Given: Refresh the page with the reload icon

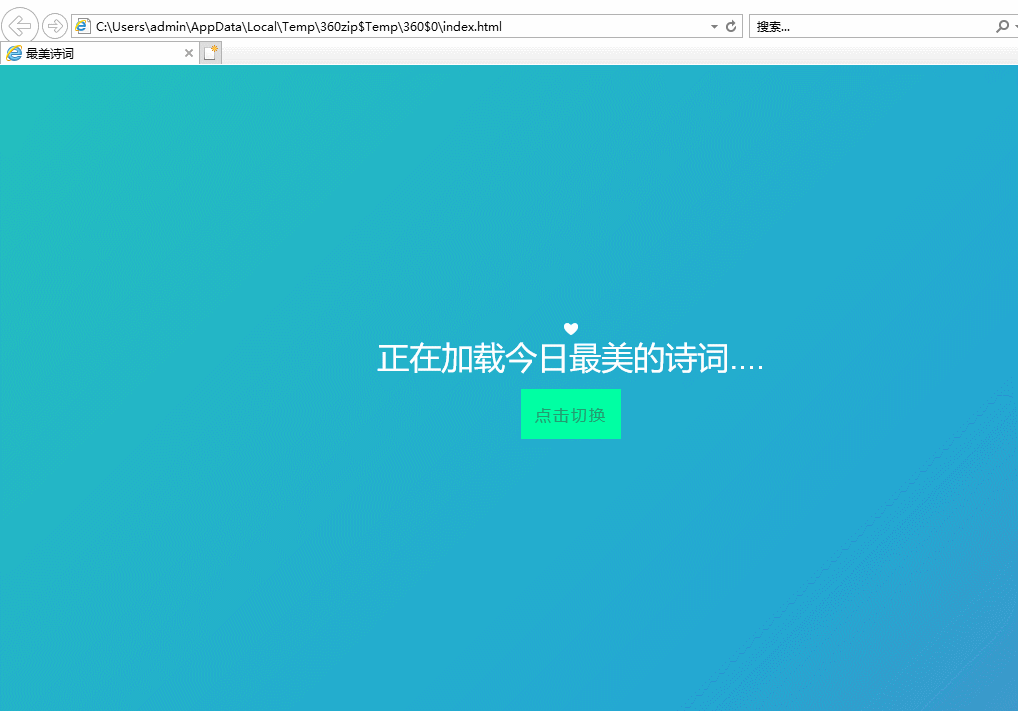Looking at the screenshot, I should click(731, 27).
